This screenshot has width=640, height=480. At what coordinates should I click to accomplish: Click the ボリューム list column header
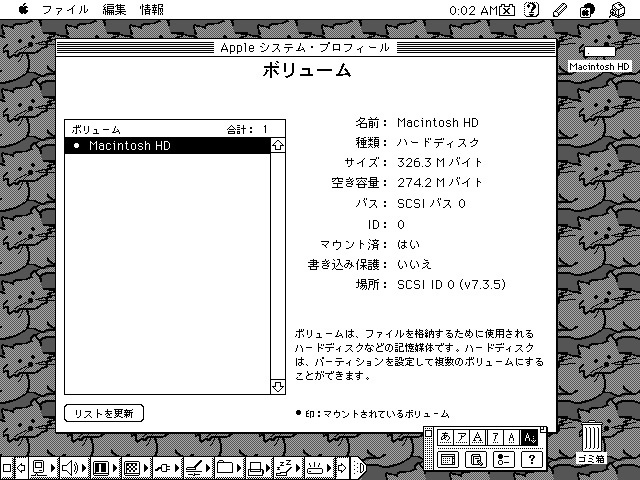point(96,130)
